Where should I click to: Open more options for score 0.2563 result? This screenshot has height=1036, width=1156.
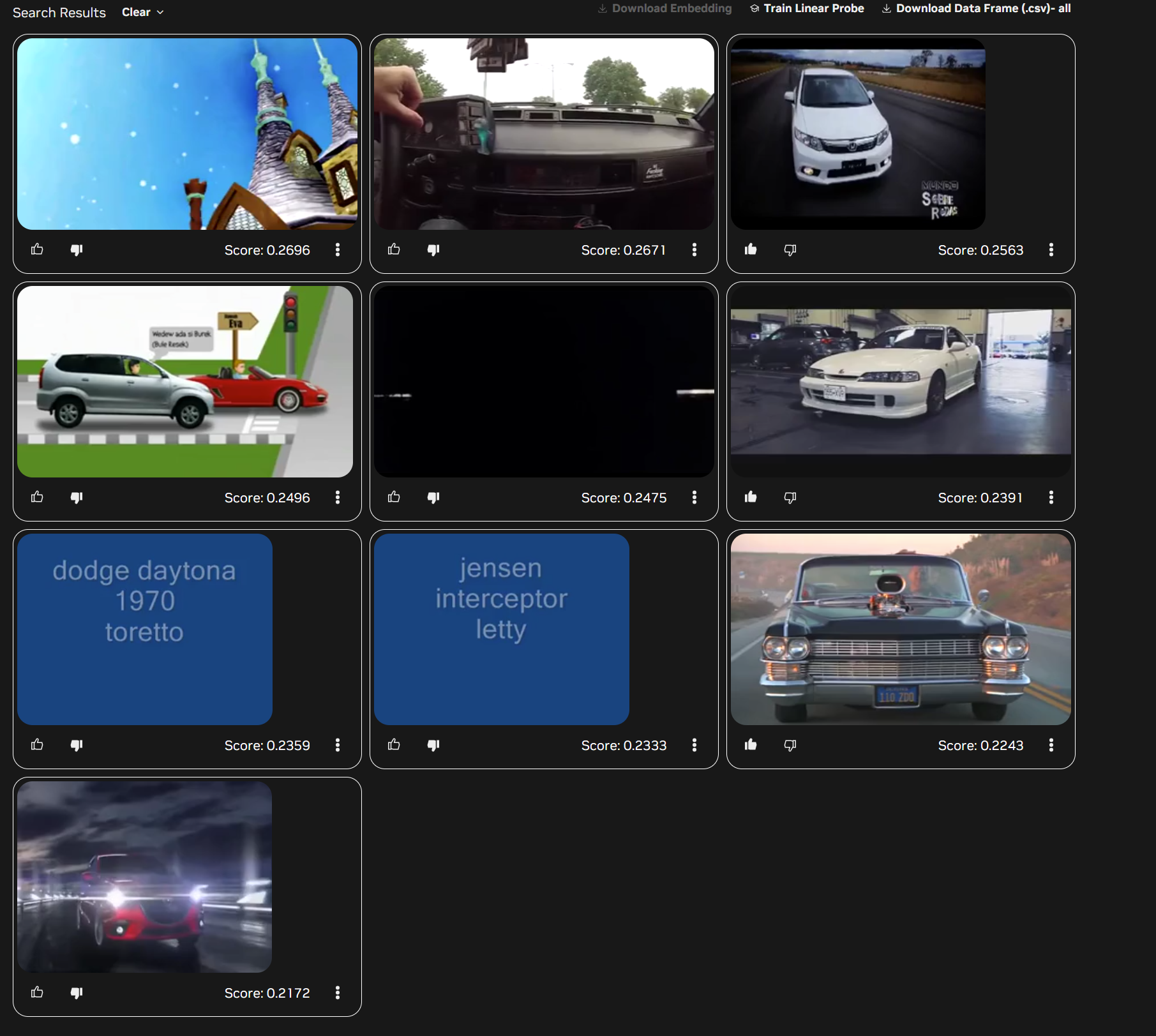tap(1051, 250)
